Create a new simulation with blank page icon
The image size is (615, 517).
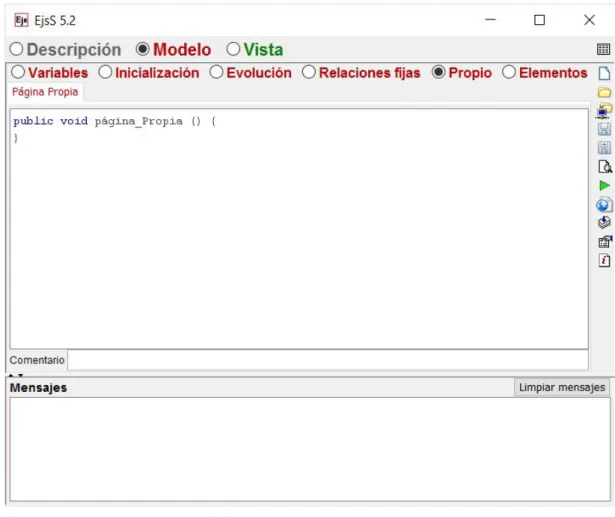604,73
